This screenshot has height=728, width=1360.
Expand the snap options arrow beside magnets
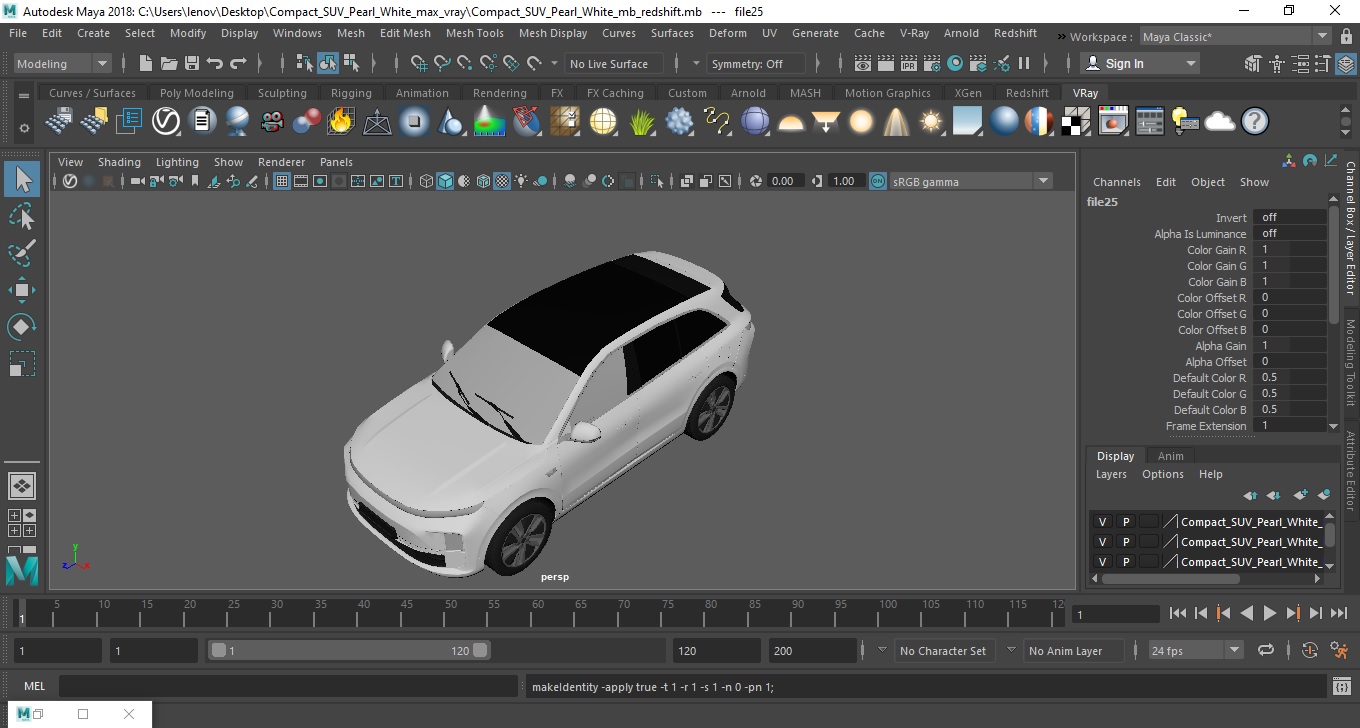click(x=555, y=63)
